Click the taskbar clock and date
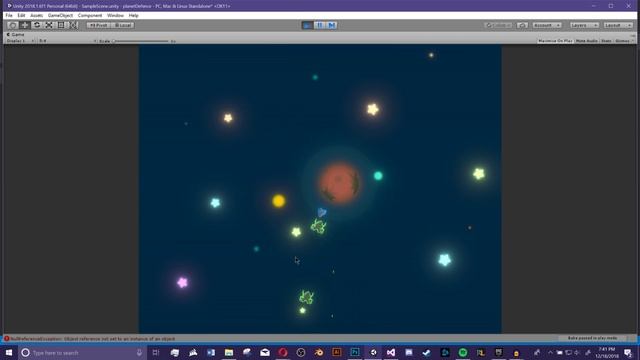This screenshot has width=640, height=360. (607, 353)
